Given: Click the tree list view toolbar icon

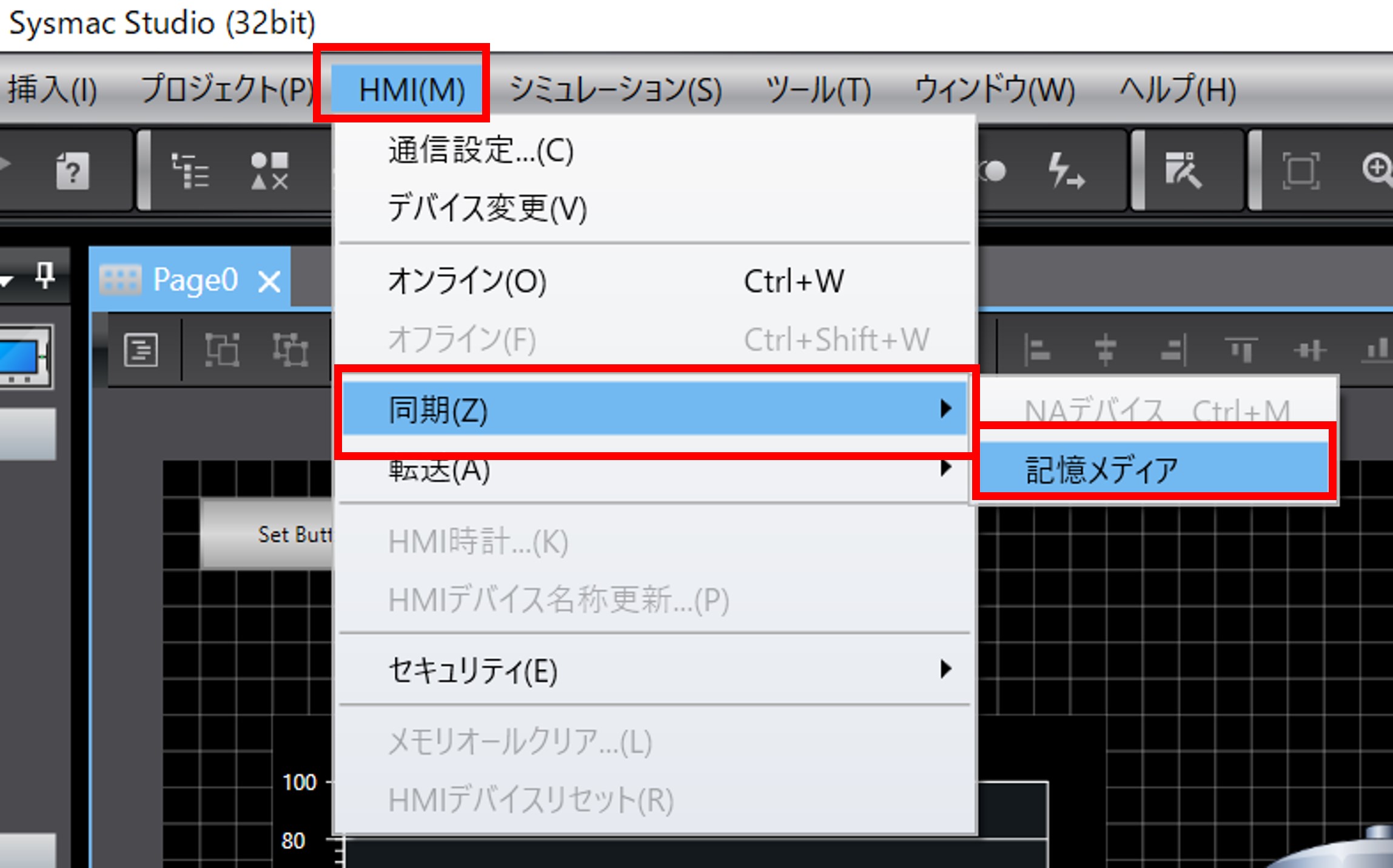Looking at the screenshot, I should pyautogui.click(x=190, y=172).
